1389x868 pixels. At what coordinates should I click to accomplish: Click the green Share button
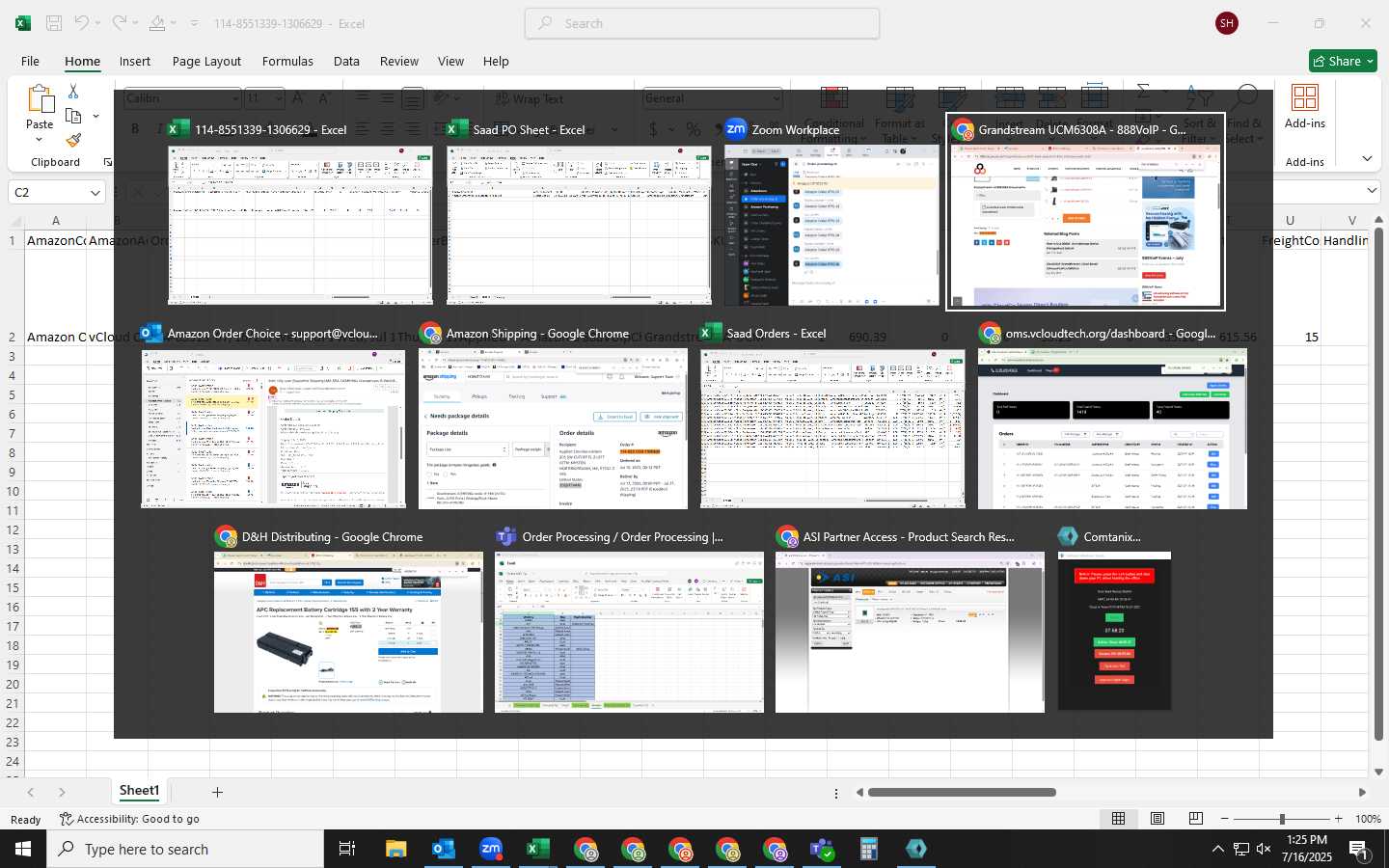(x=1343, y=61)
